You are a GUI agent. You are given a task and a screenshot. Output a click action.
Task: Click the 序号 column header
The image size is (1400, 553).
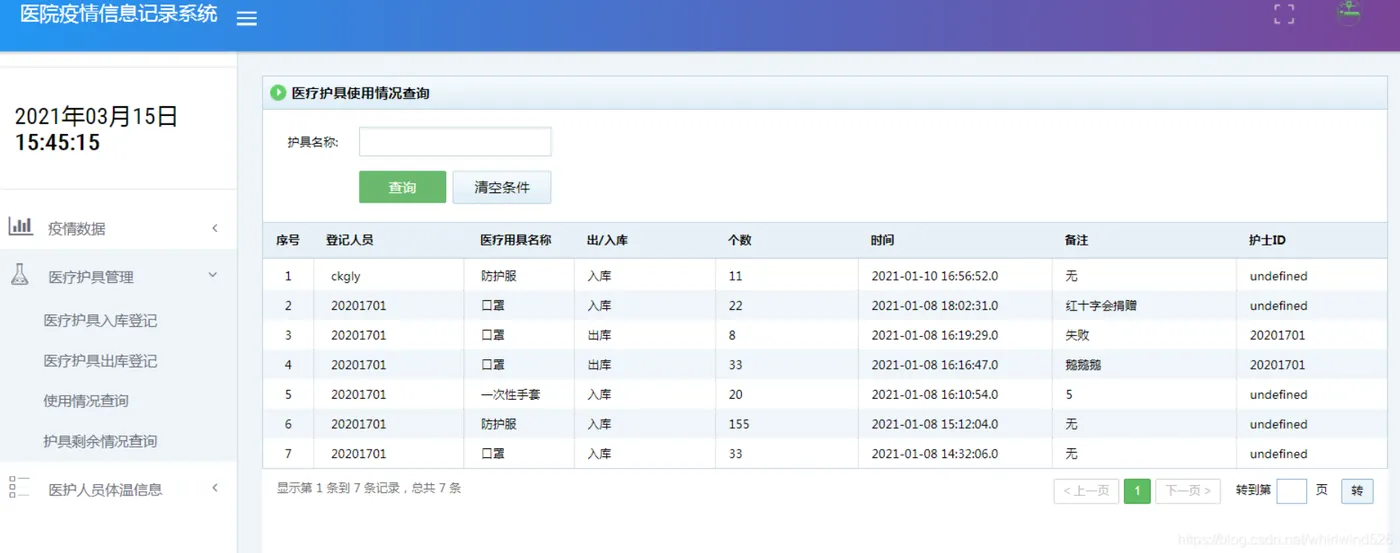288,240
